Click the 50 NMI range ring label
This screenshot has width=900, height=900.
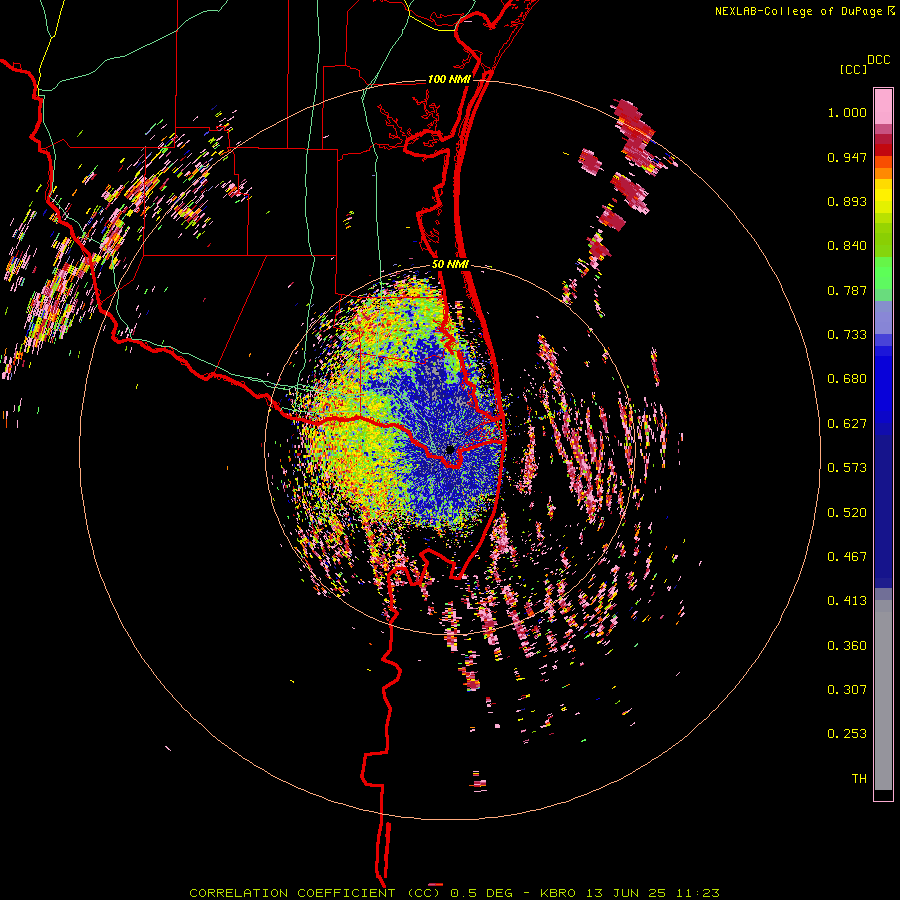click(x=451, y=265)
